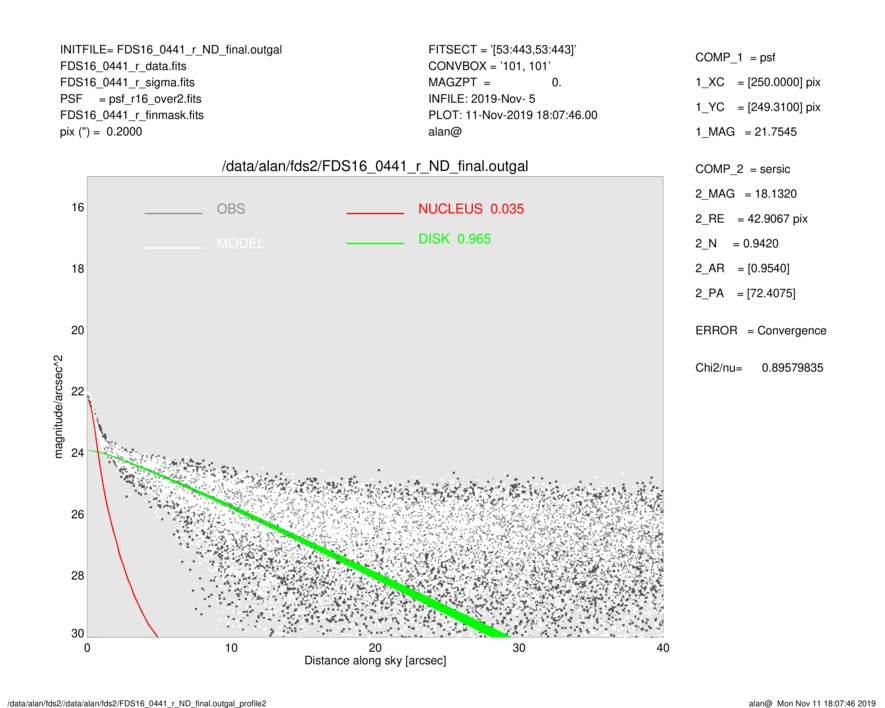Screen dimensions: 885x708
Task: Click the Chi2/nu= 0.89579835 value
Action: (759, 368)
